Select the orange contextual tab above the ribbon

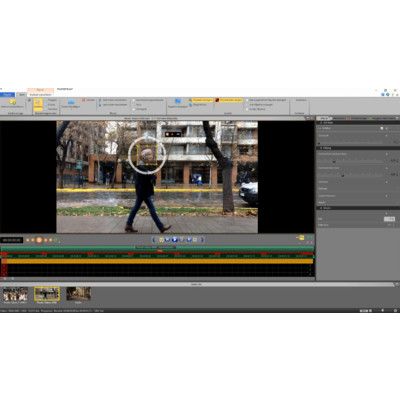point(40,90)
